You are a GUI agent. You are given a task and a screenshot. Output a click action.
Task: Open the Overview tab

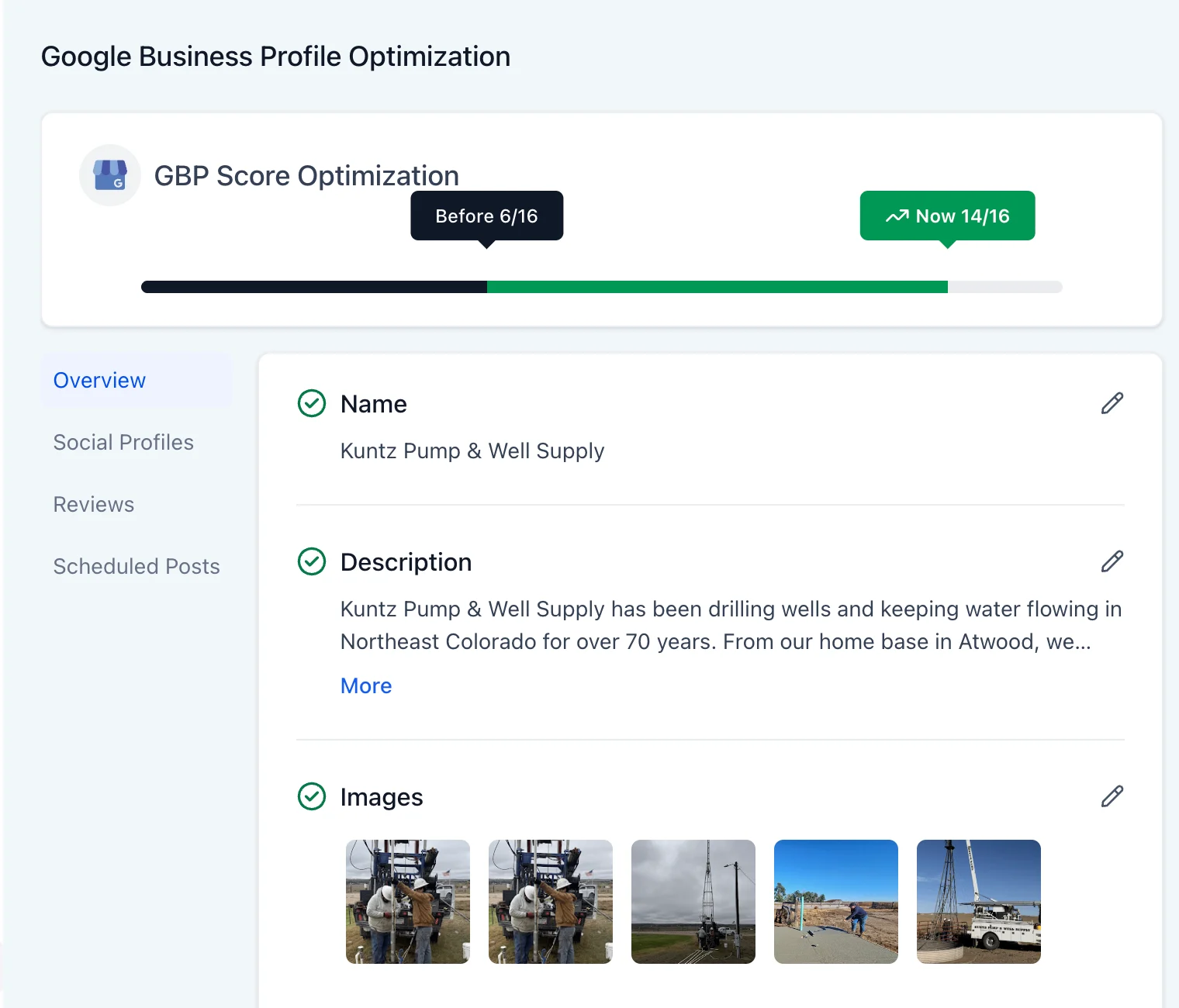click(137, 380)
